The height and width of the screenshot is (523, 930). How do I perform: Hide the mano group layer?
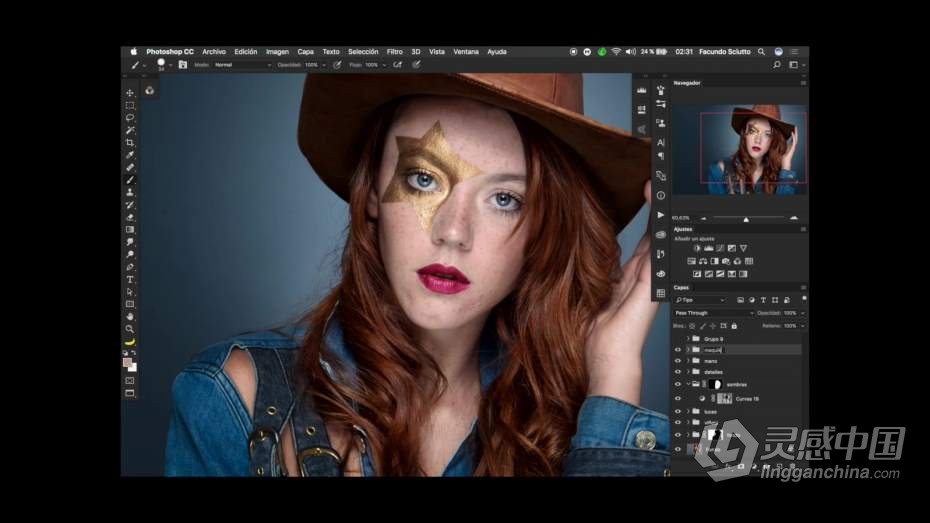coord(678,361)
